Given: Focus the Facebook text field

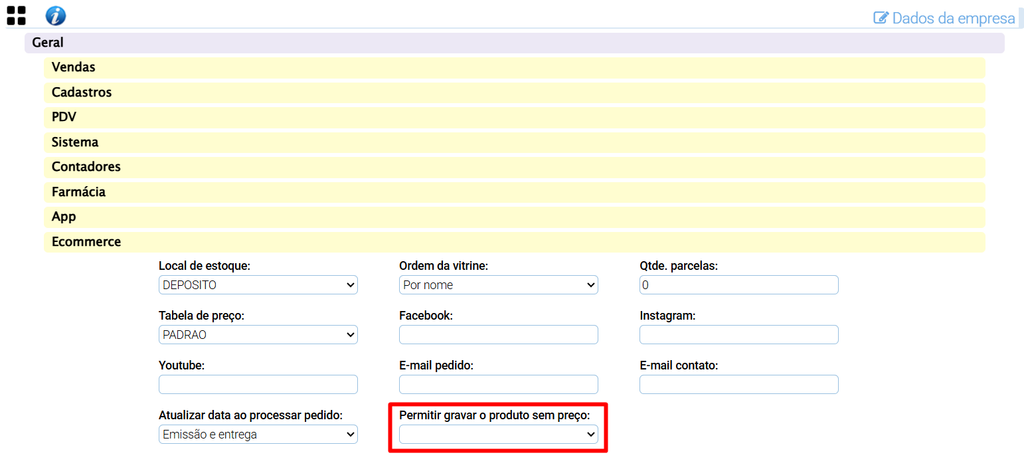Looking at the screenshot, I should point(498,334).
